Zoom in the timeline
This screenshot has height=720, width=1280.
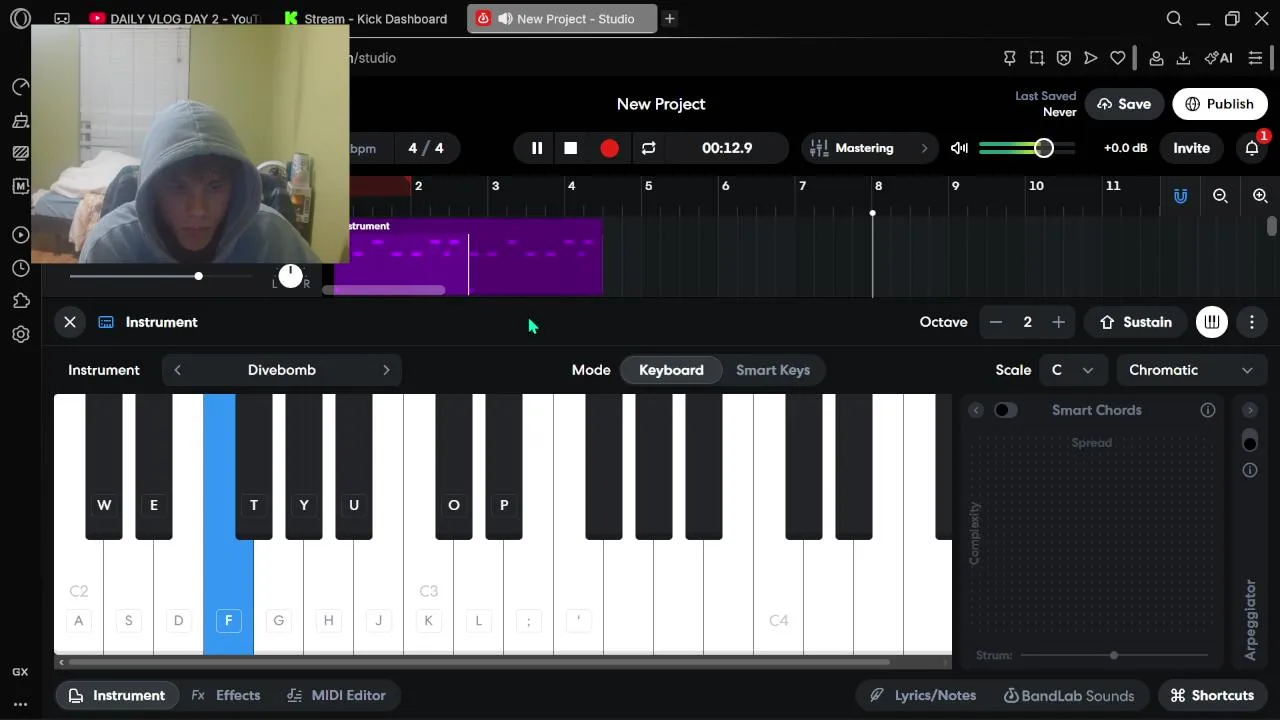click(x=1260, y=196)
